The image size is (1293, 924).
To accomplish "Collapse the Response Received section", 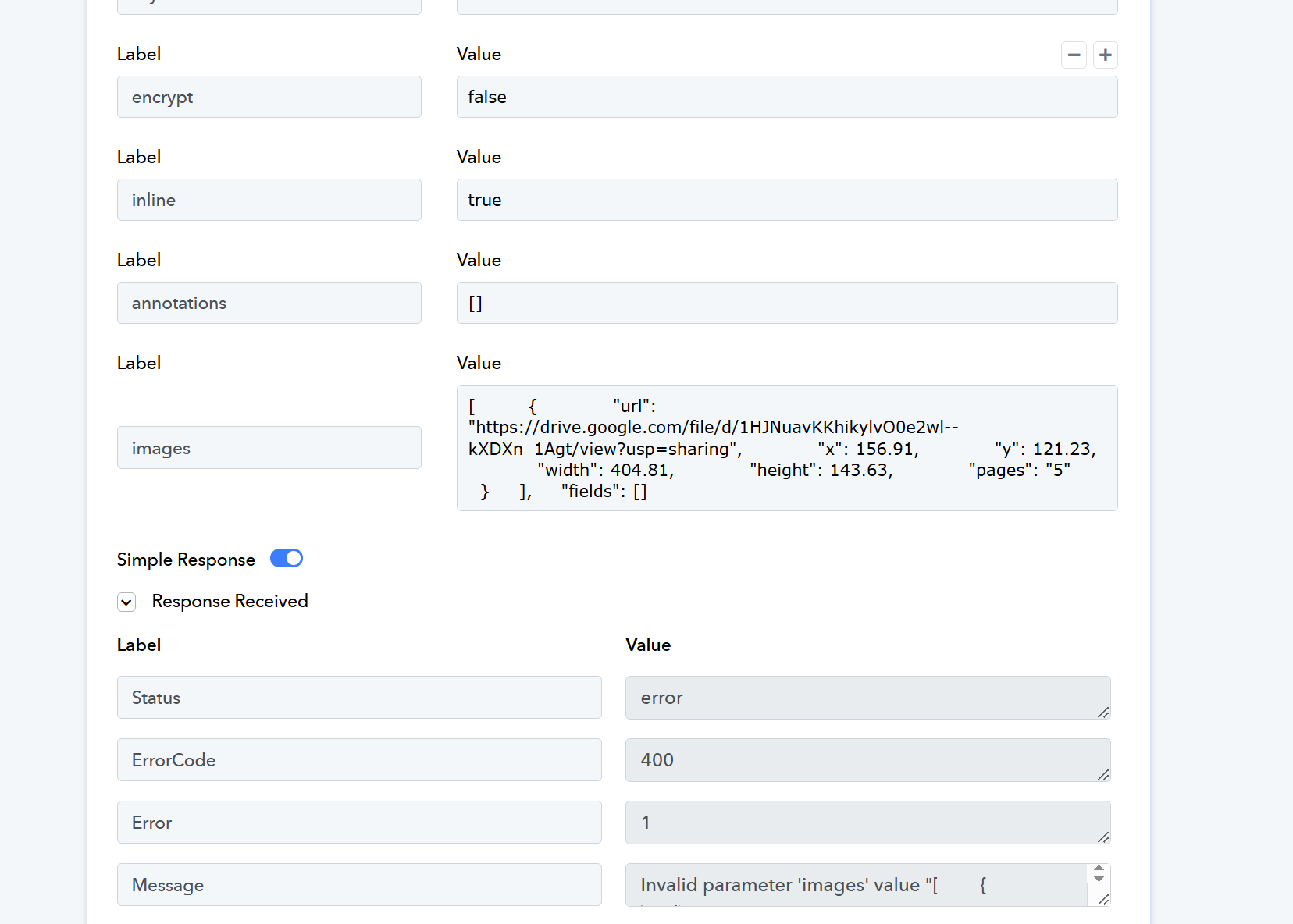I will coord(126,602).
